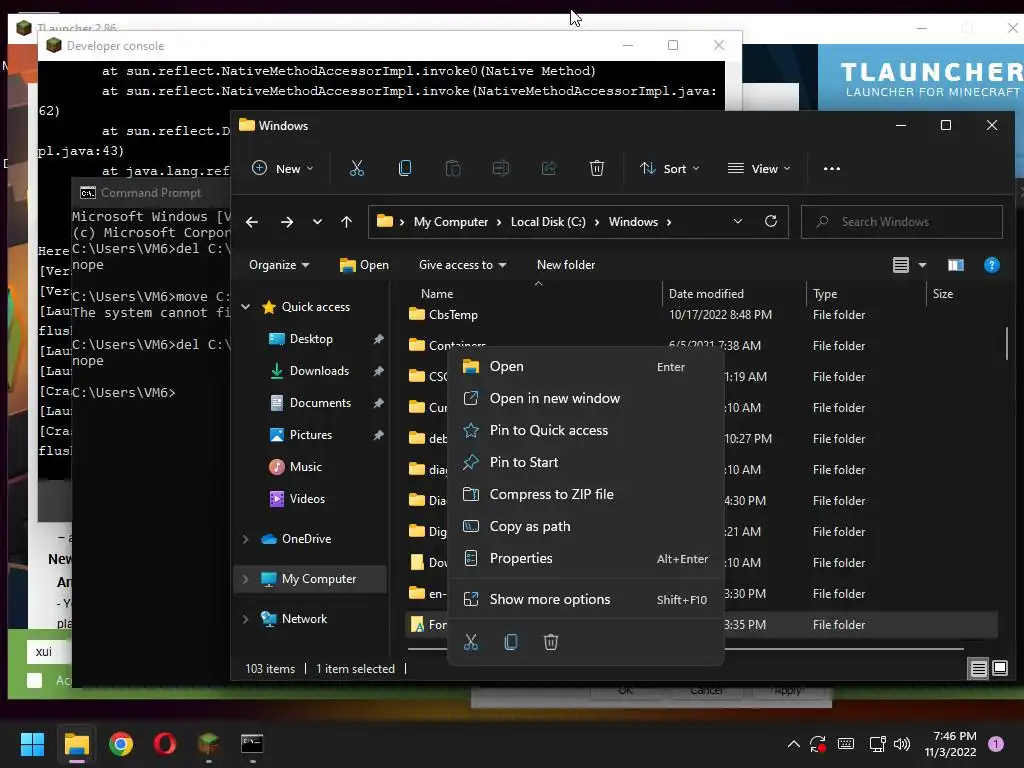Click the Open button in command bar
This screenshot has width=1024, height=768.
pyautogui.click(x=364, y=264)
